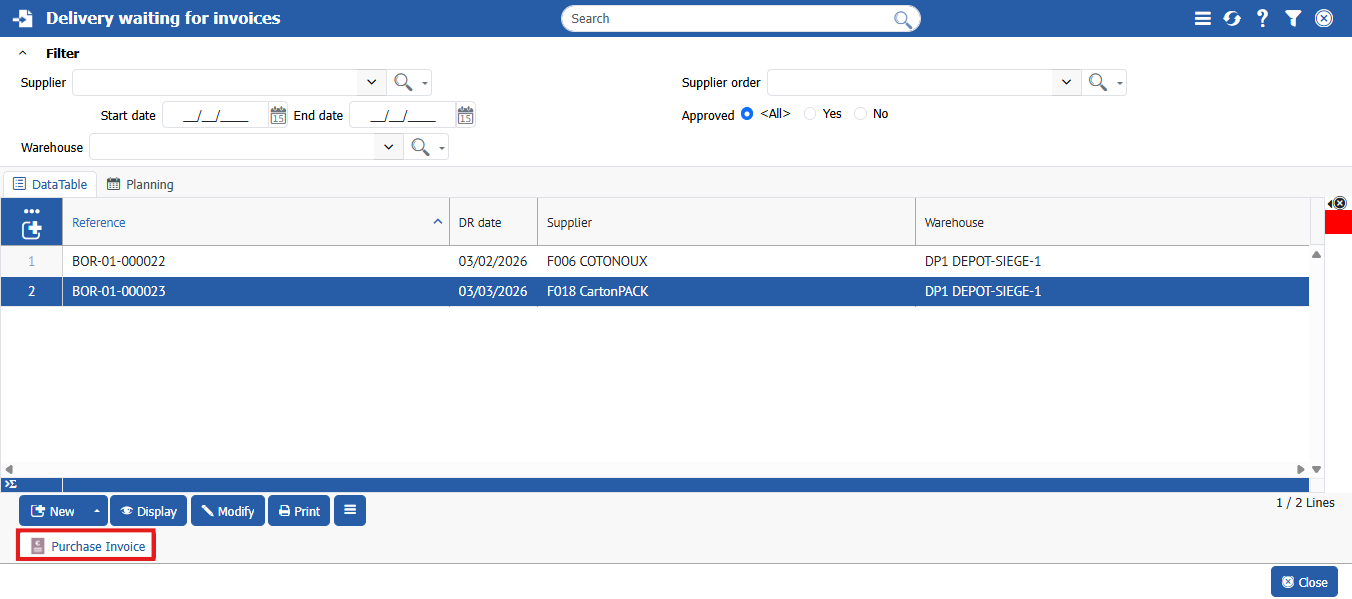Screen dimensions: 1352x599
Task: Click the refresh icon in header
Action: click(1232, 18)
